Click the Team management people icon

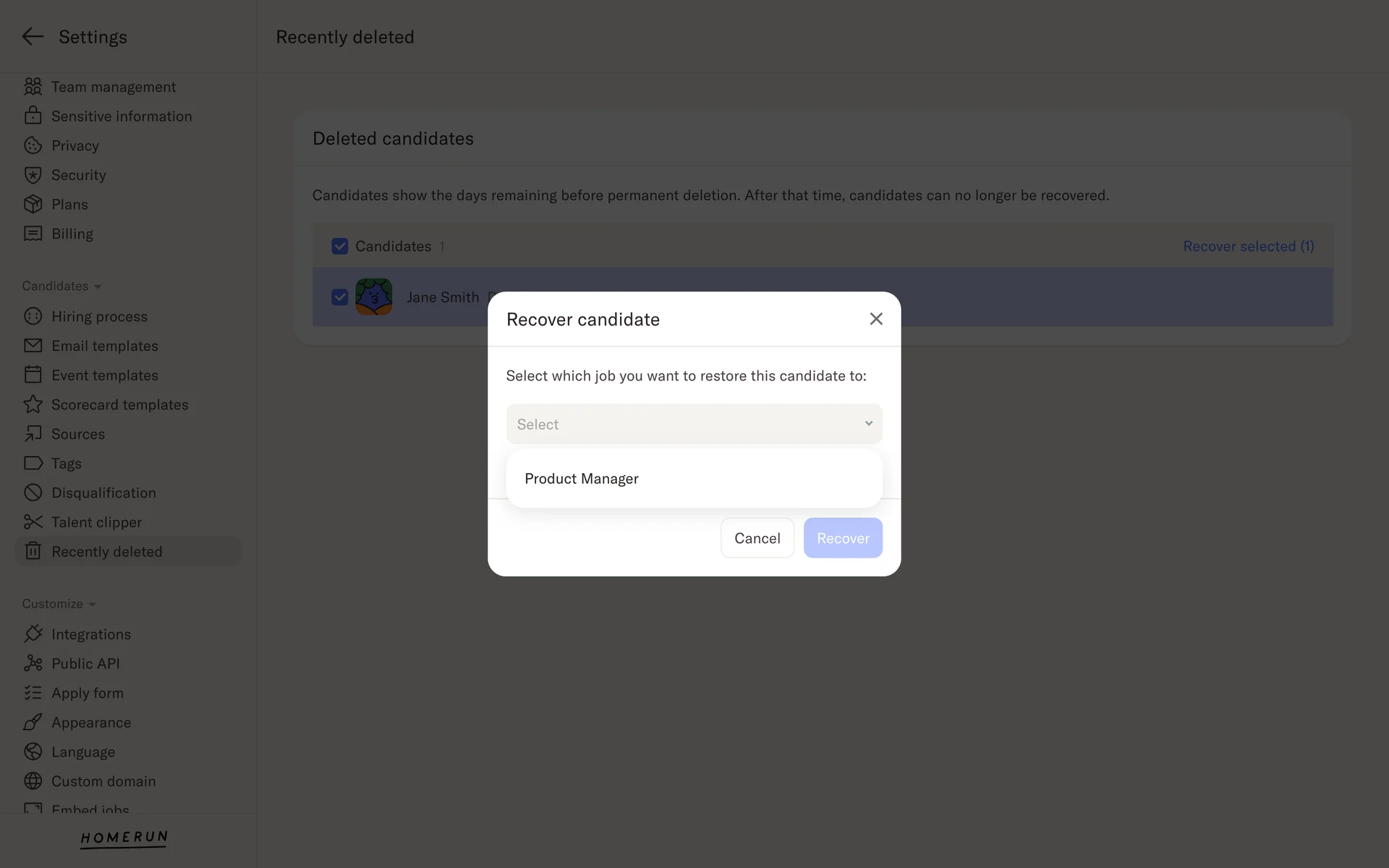[33, 87]
